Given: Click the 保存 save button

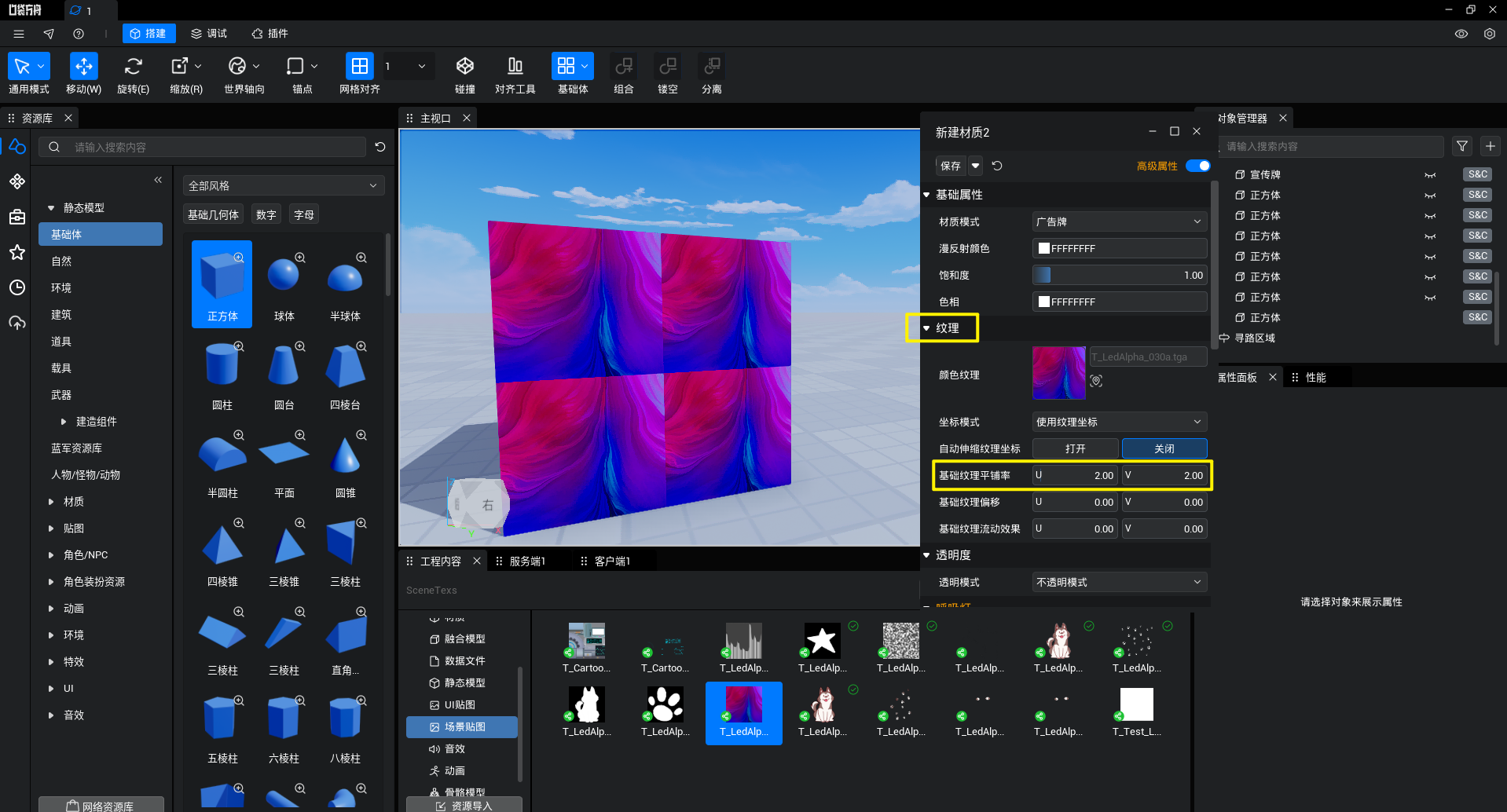Looking at the screenshot, I should 951,166.
